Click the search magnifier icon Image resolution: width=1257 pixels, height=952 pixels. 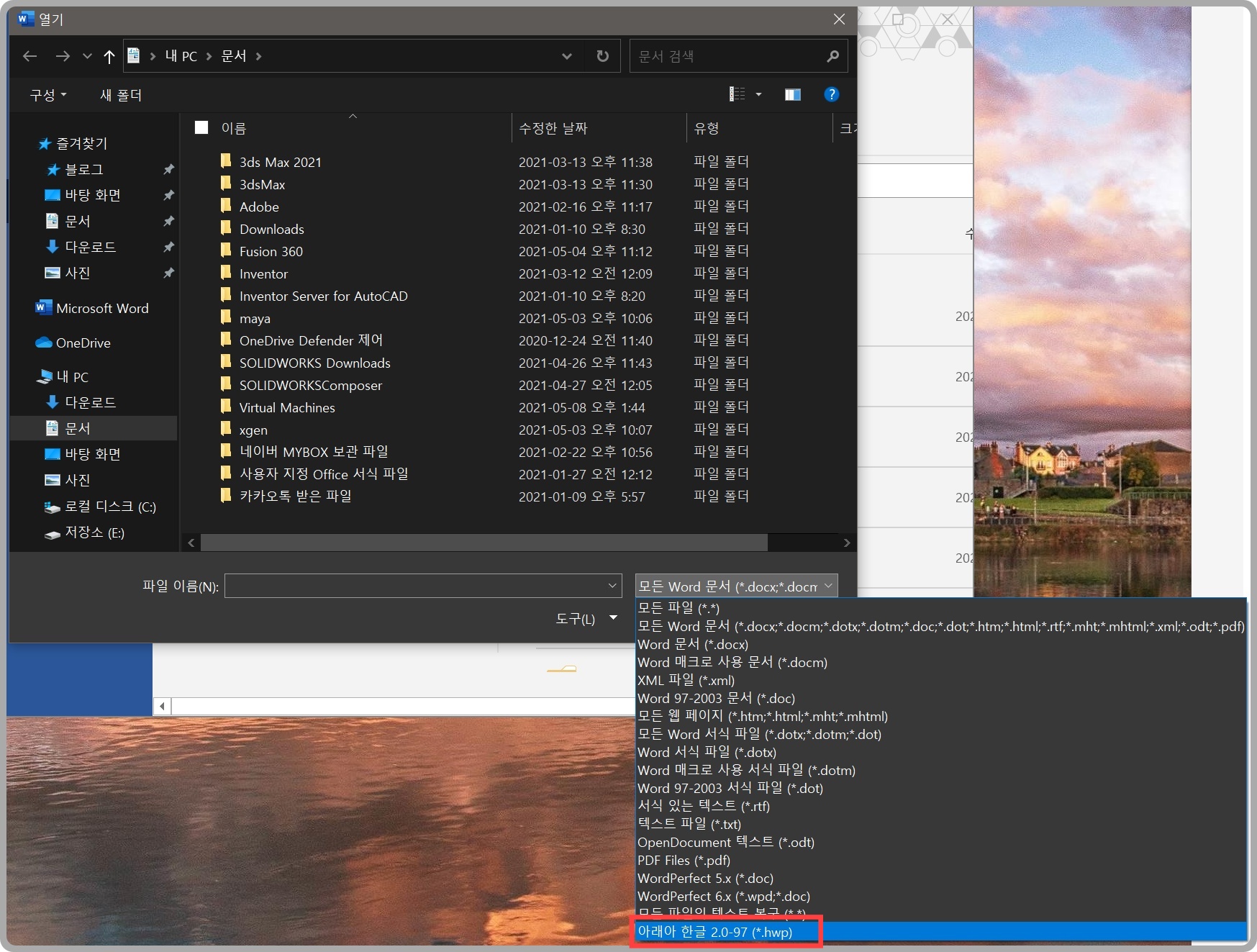(x=832, y=56)
